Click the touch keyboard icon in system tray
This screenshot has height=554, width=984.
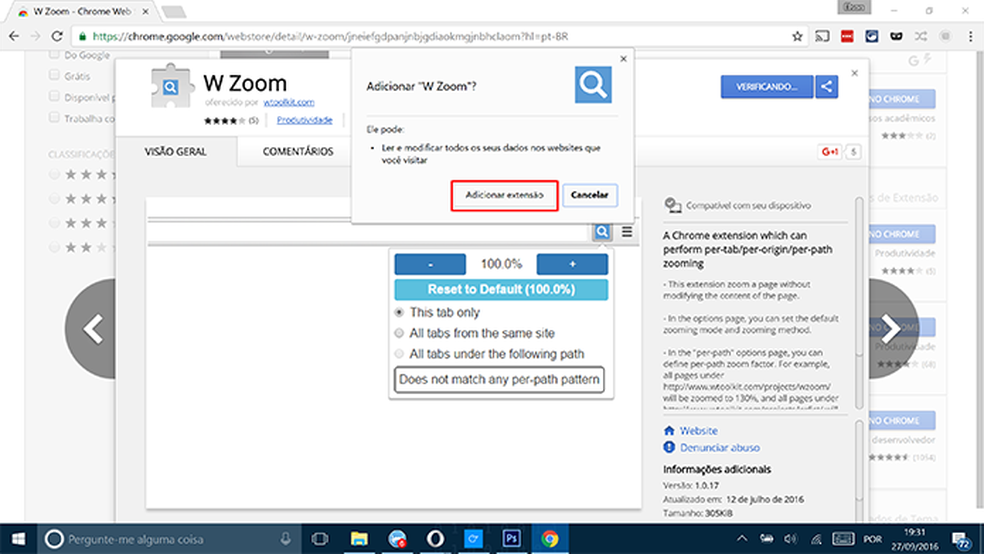pyautogui.click(x=843, y=539)
